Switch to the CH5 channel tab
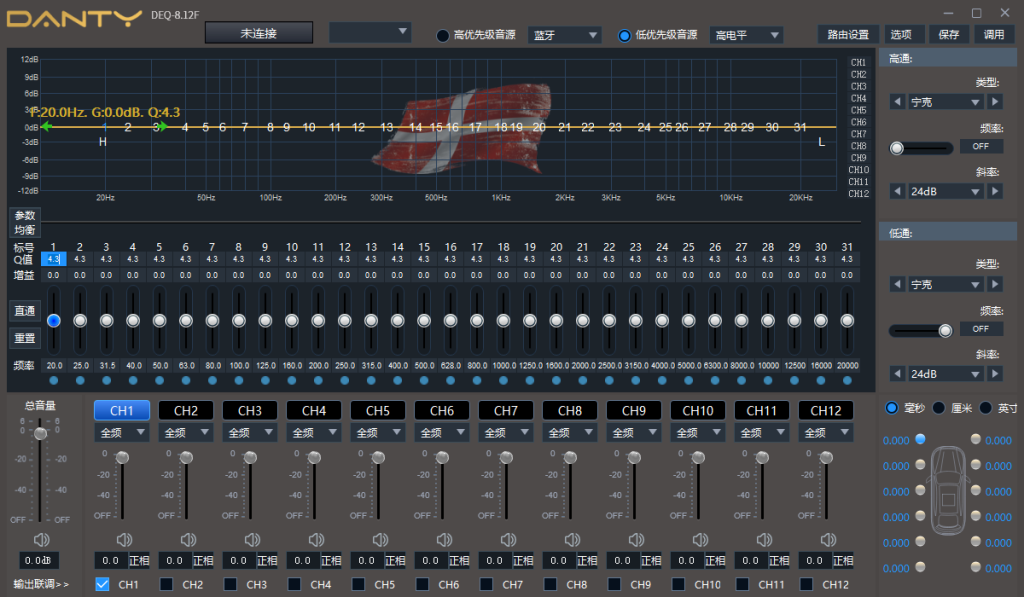The height and width of the screenshot is (597, 1024). (x=378, y=410)
